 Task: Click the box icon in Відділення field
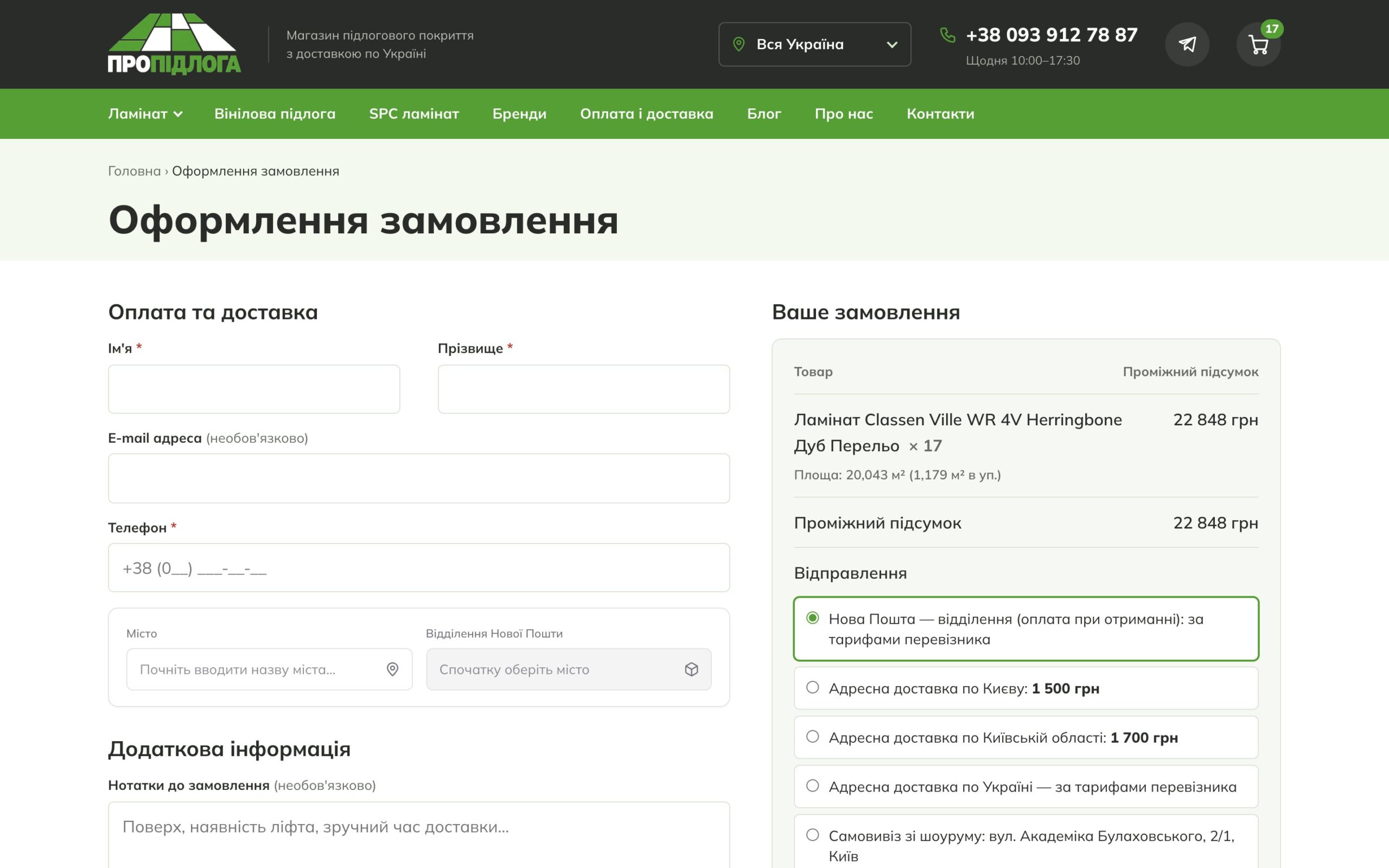(692, 669)
